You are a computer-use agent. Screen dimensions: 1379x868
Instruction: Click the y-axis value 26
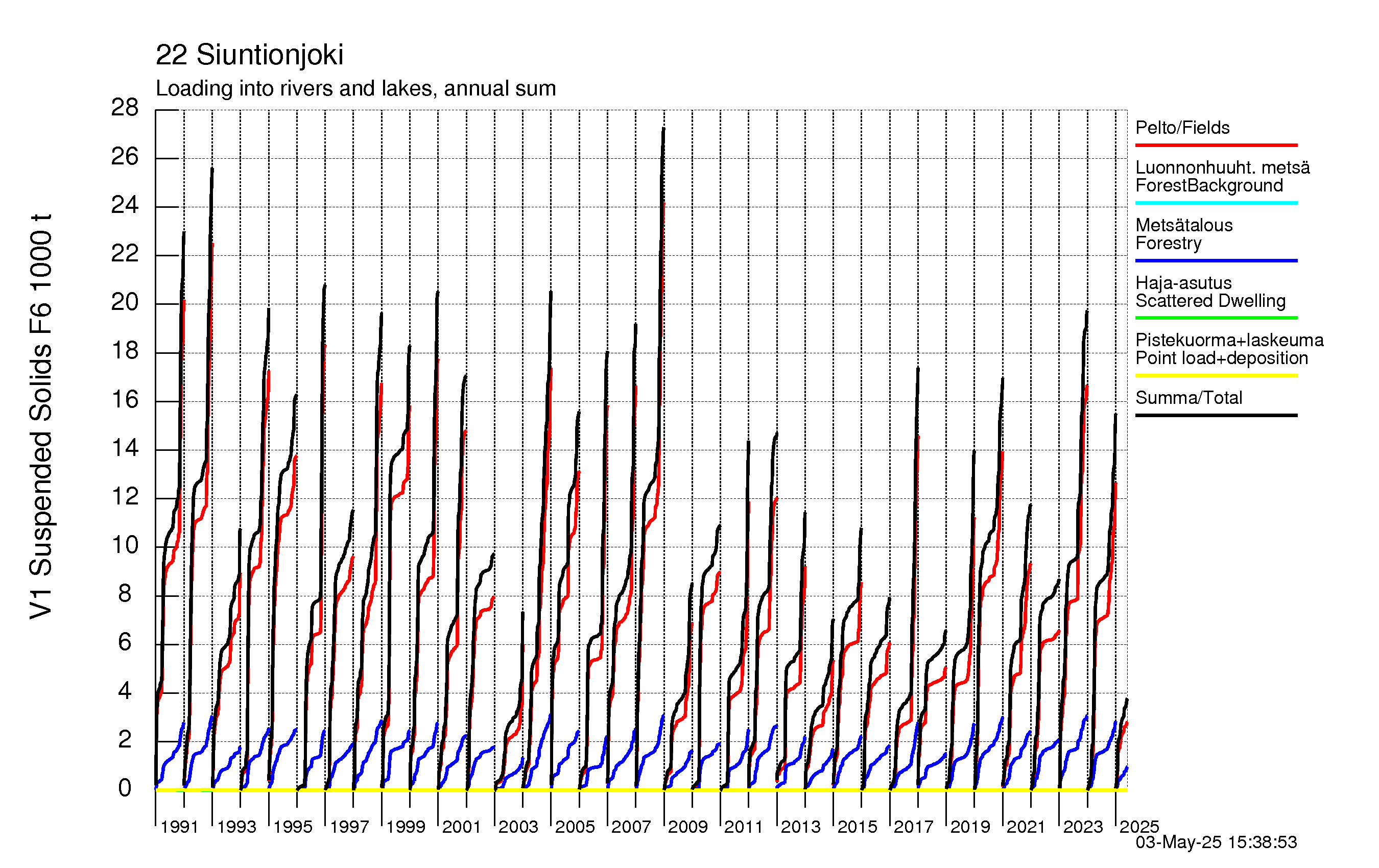point(125,156)
